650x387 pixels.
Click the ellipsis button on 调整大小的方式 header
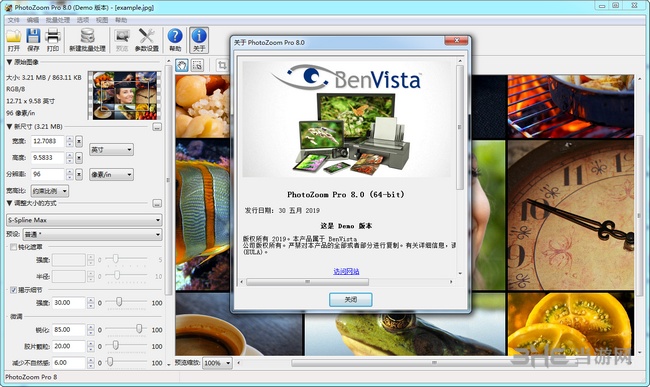tap(157, 203)
